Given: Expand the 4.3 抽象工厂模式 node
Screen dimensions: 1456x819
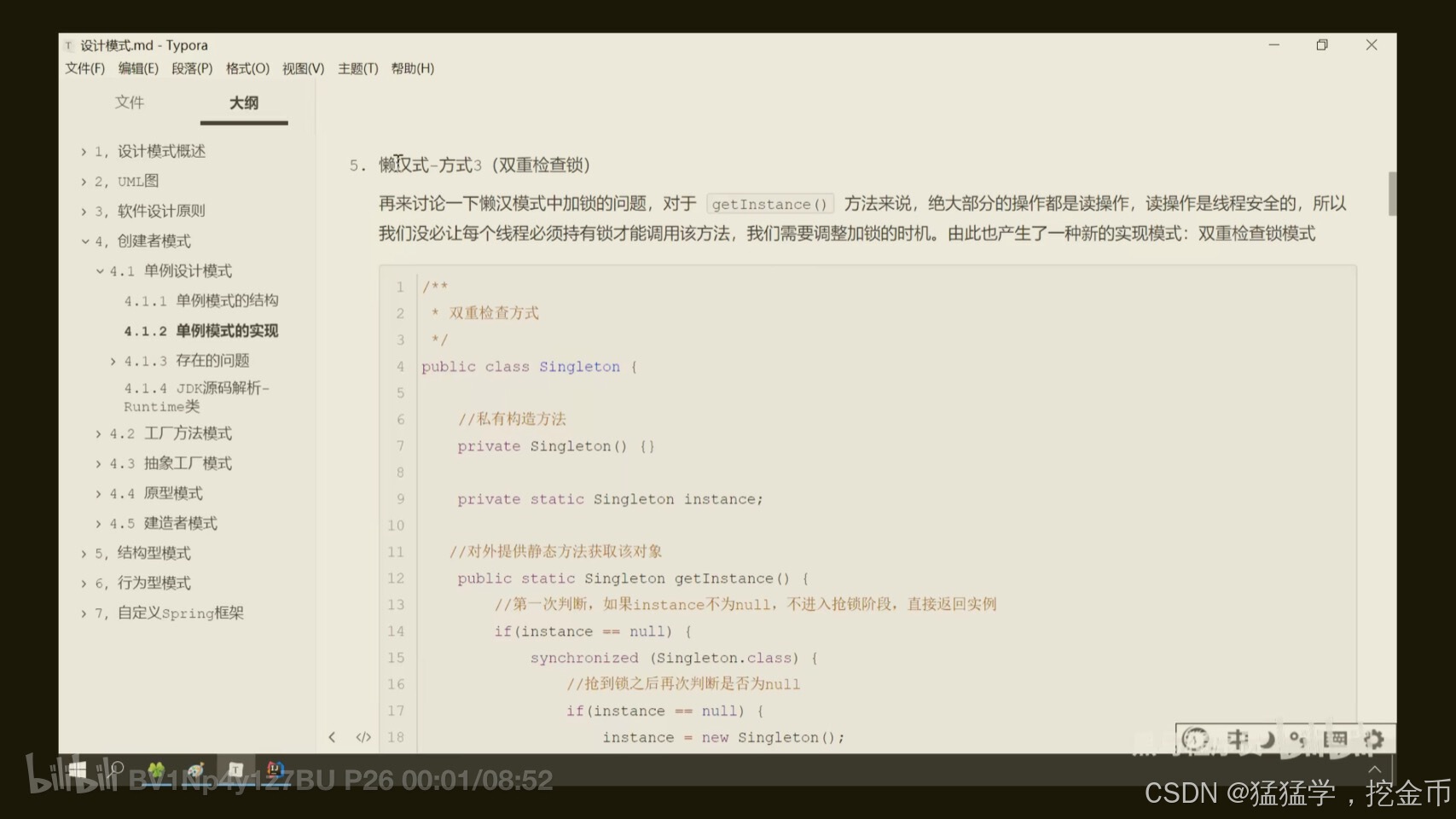Looking at the screenshot, I should coord(99,464).
